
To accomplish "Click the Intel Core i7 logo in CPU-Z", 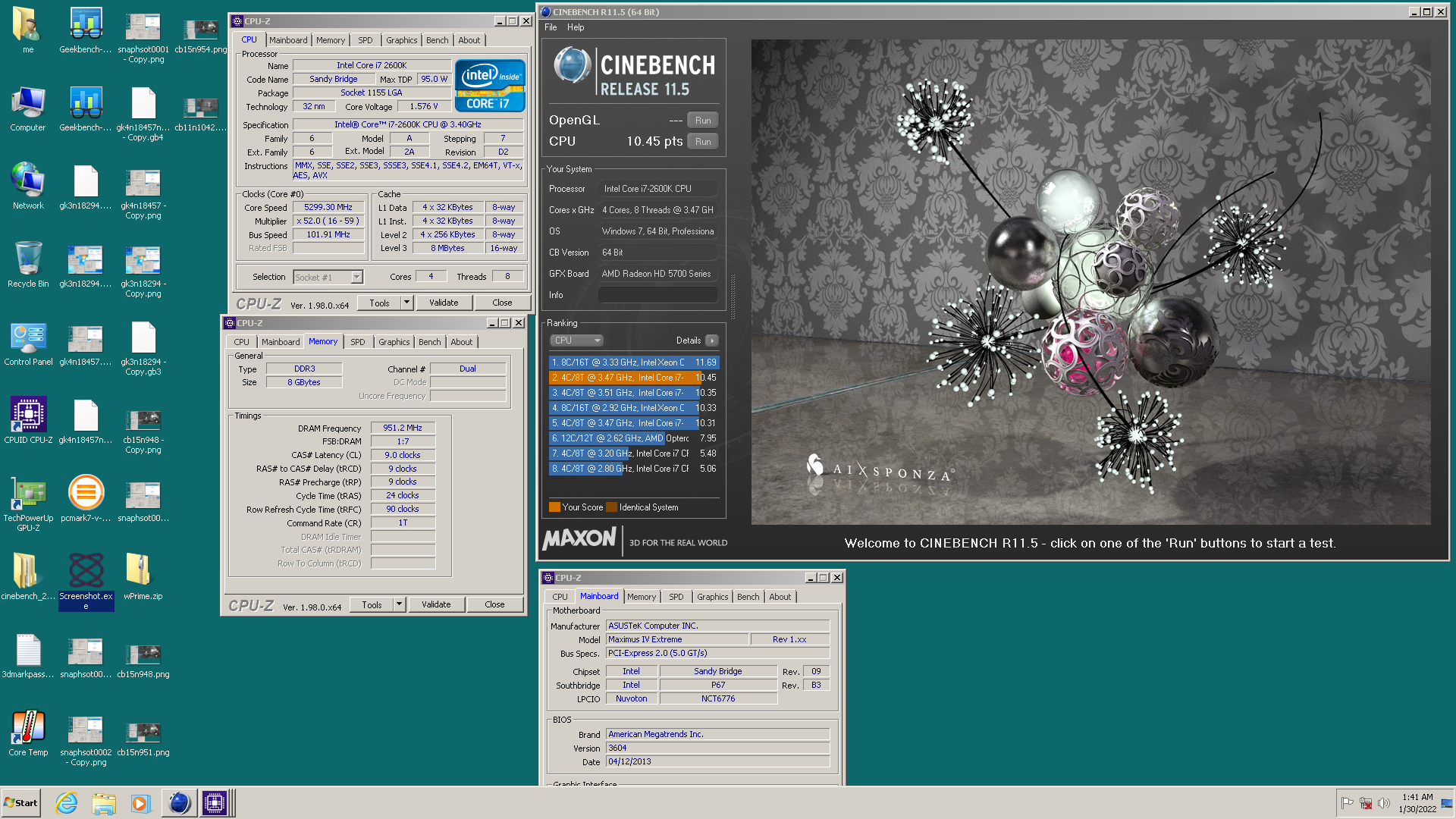I will 490,86.
